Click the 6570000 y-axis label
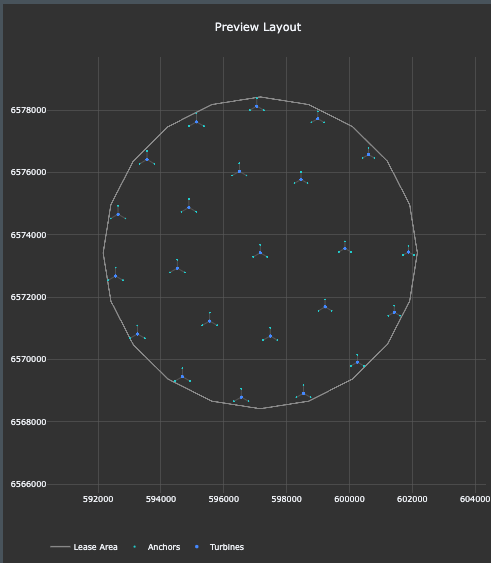Screen dimensions: 491x563 click(x=28, y=359)
